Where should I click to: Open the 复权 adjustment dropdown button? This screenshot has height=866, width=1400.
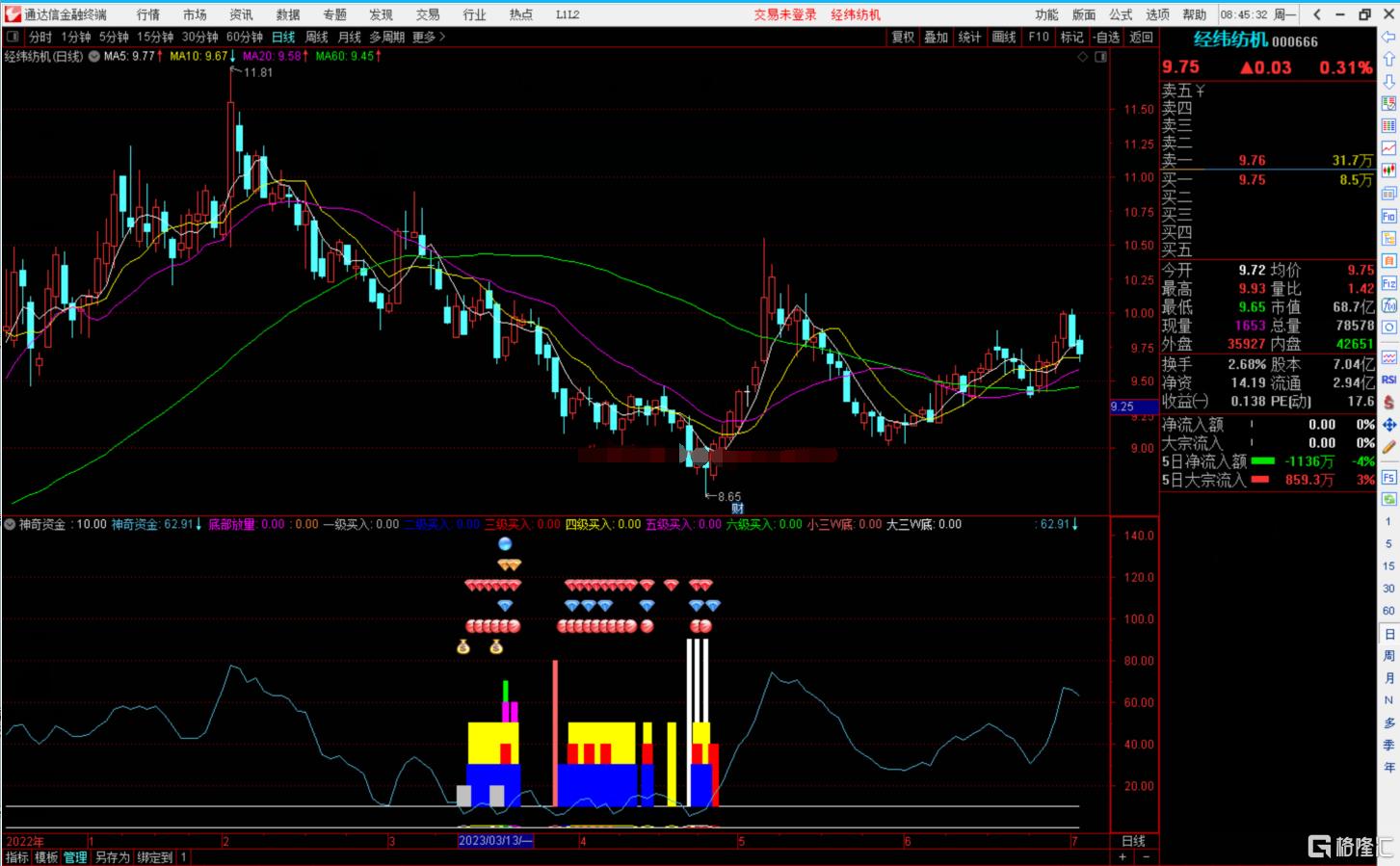click(x=903, y=37)
